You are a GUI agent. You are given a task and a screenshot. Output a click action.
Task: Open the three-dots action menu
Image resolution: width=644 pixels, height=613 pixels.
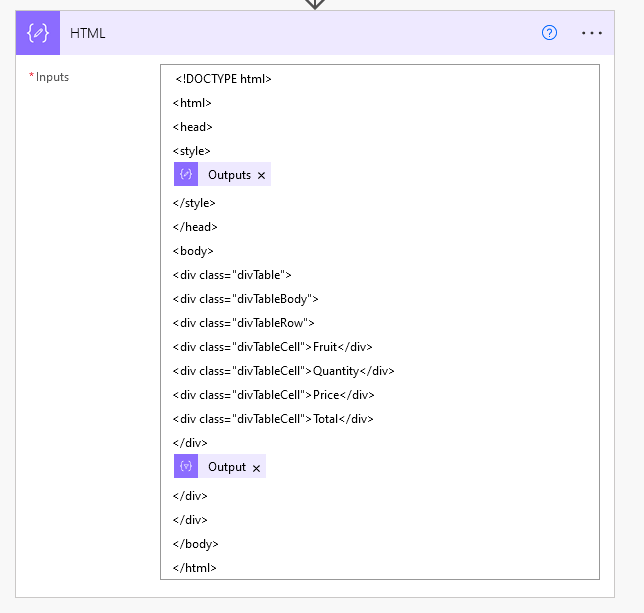pyautogui.click(x=592, y=33)
